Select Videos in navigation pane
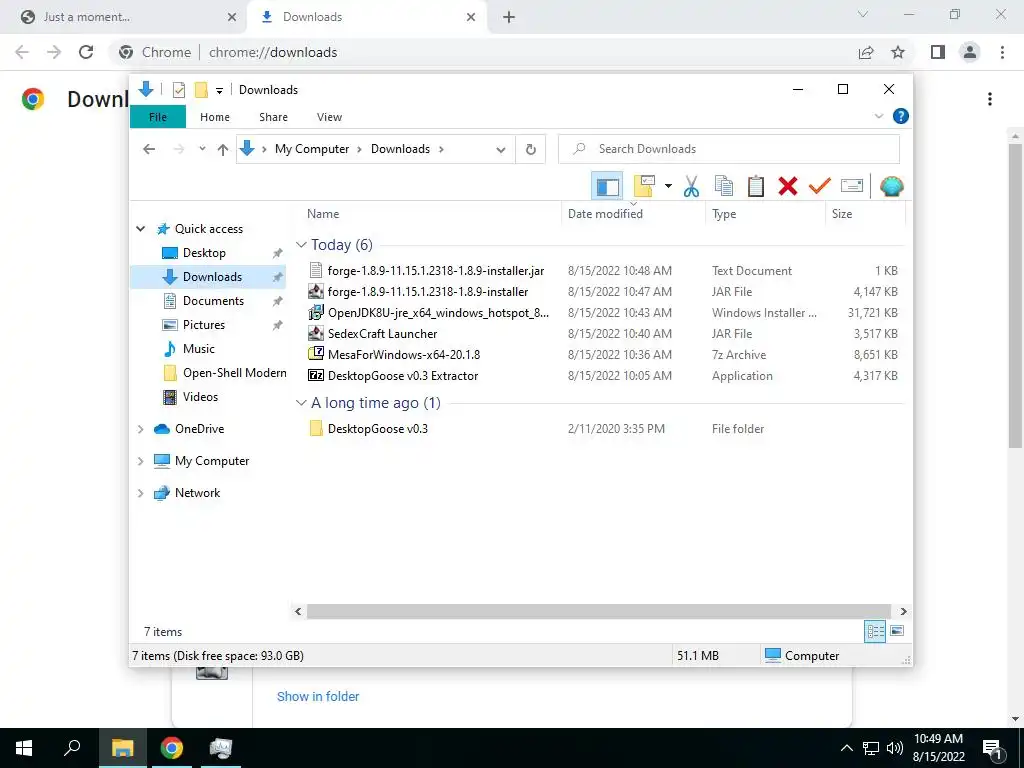The height and width of the screenshot is (768, 1024). 200,397
